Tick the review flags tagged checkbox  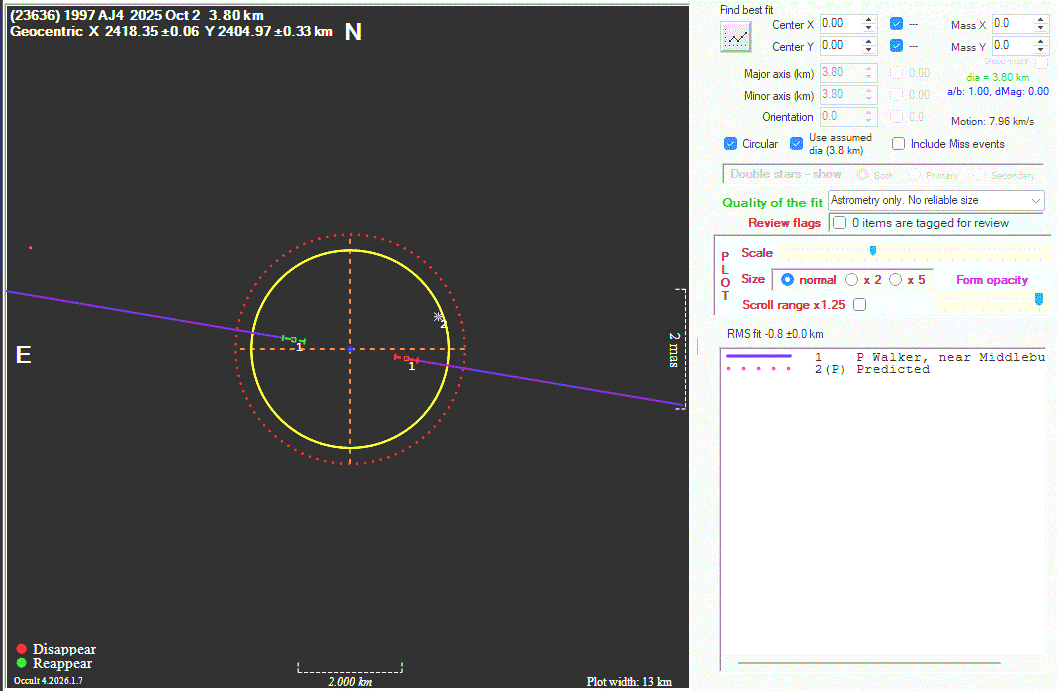840,223
